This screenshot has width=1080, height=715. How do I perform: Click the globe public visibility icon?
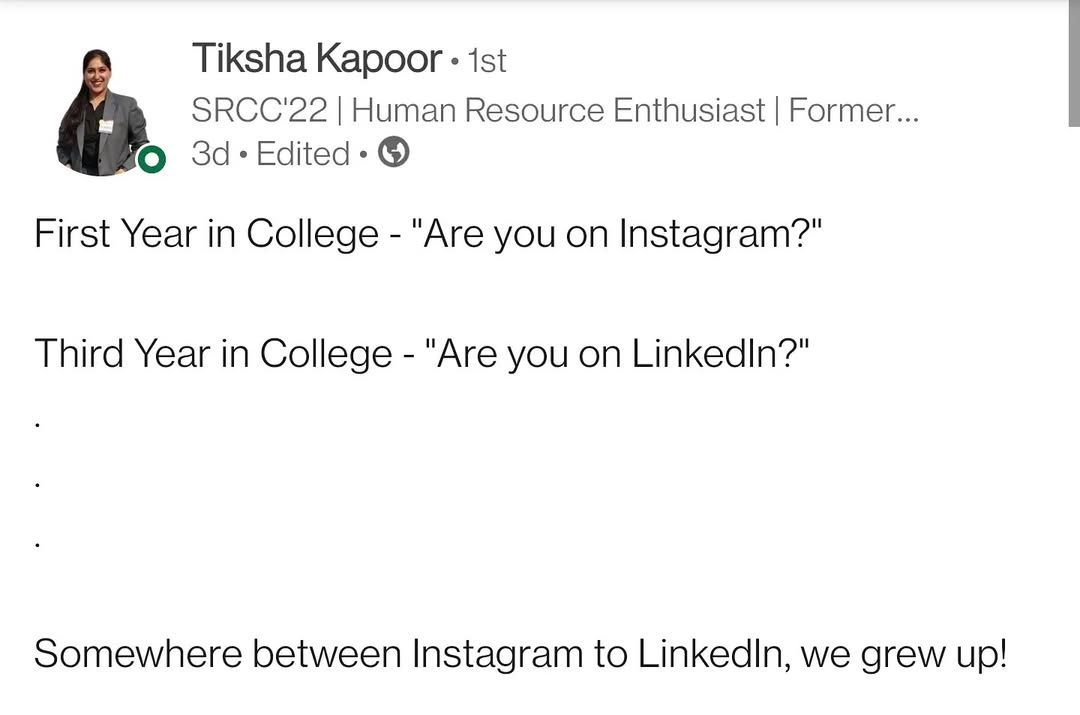pyautogui.click(x=394, y=153)
